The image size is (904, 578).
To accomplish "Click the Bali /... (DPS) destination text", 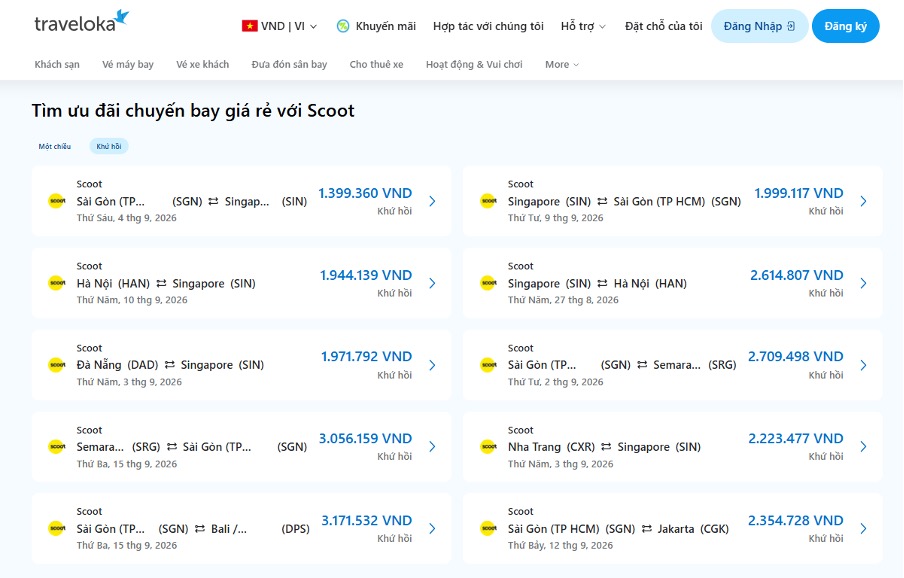I will [260, 528].
